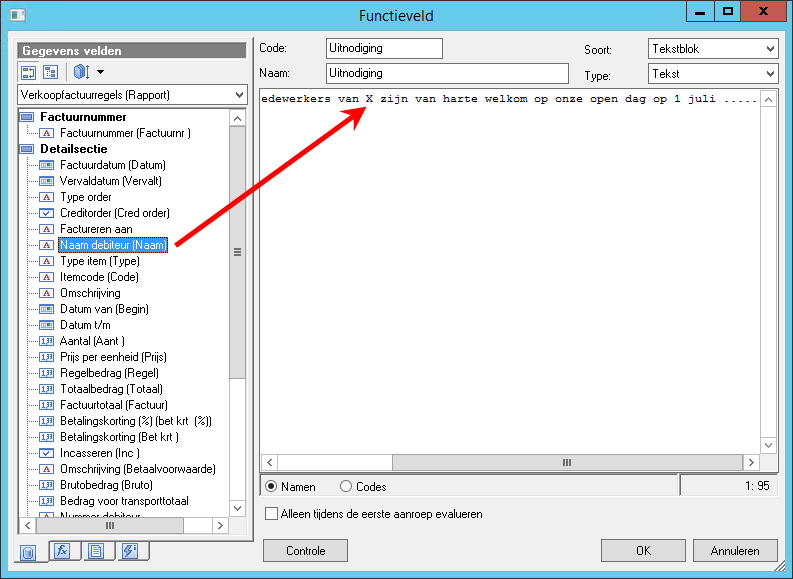Screen dimensions: 793x579
Task: Click the icon next to Aantal (Aant)
Action: pos(47,341)
